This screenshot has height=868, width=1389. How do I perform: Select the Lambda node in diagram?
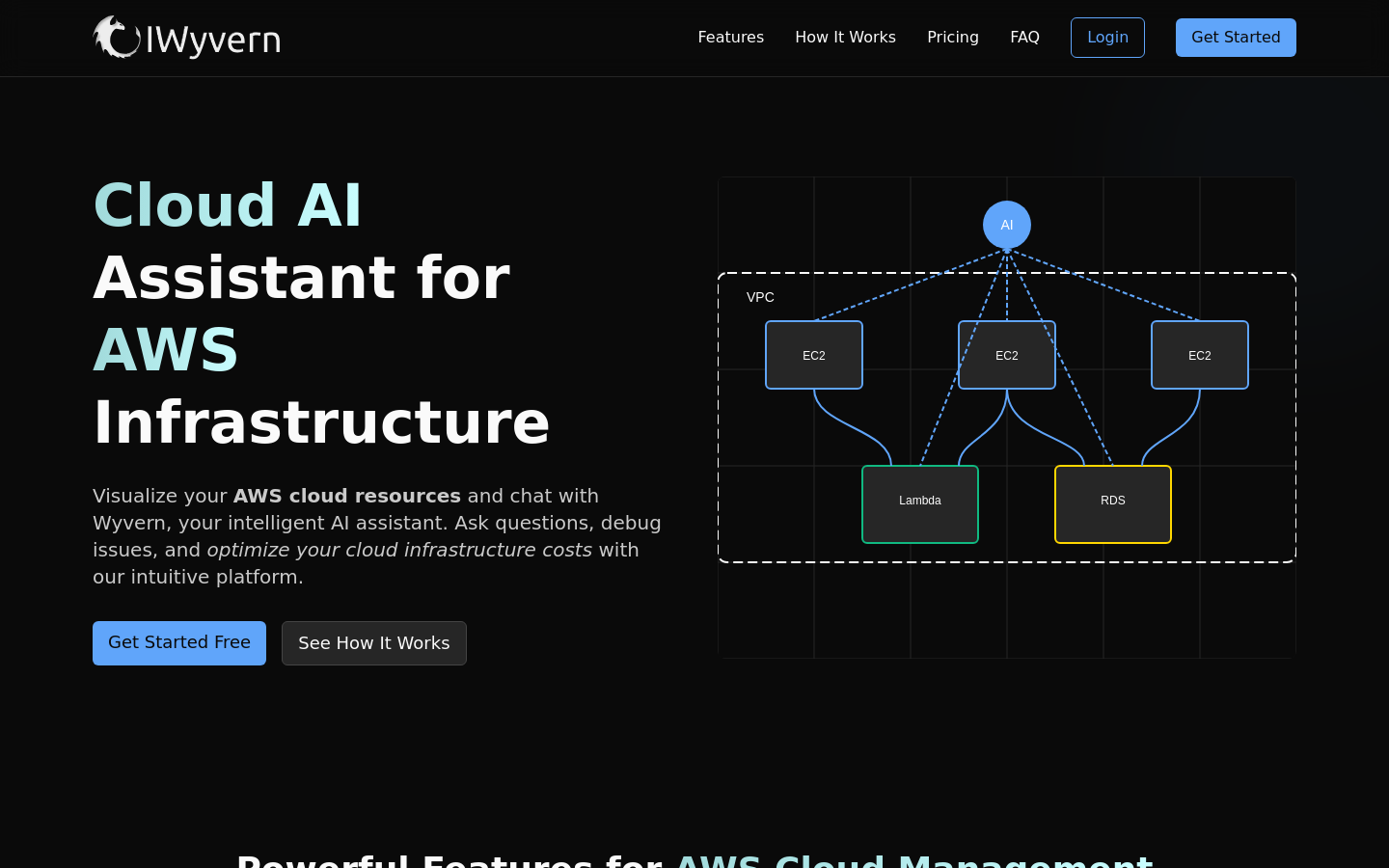tap(920, 504)
